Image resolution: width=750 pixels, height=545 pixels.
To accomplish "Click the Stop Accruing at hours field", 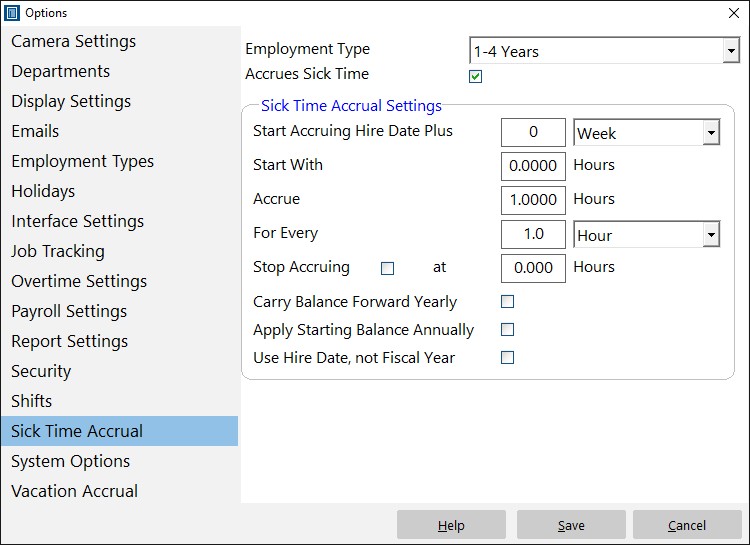I will [533, 268].
